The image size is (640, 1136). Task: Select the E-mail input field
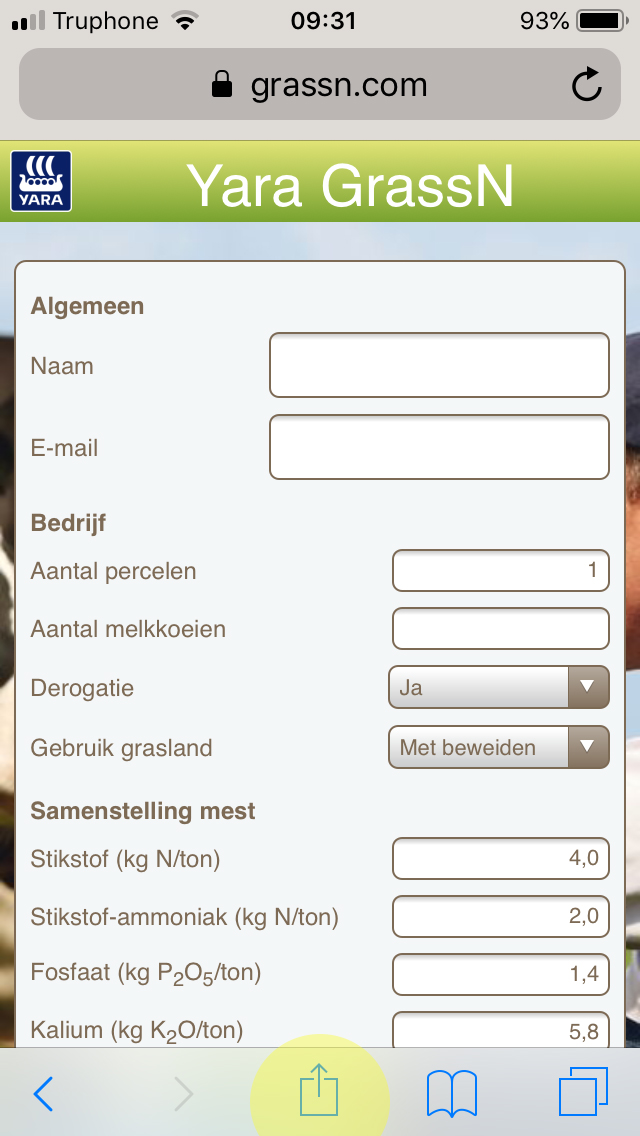point(438,447)
